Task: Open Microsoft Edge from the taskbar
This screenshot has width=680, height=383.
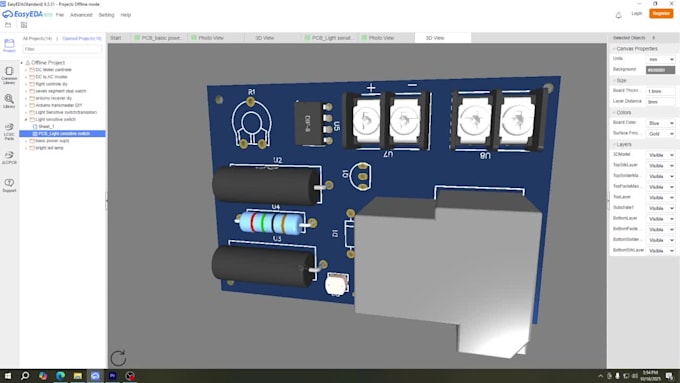Action: [x=60, y=376]
